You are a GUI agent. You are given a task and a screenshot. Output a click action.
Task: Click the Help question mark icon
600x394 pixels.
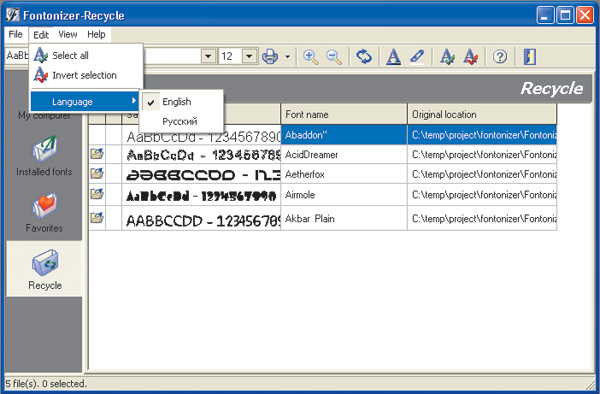(500, 57)
